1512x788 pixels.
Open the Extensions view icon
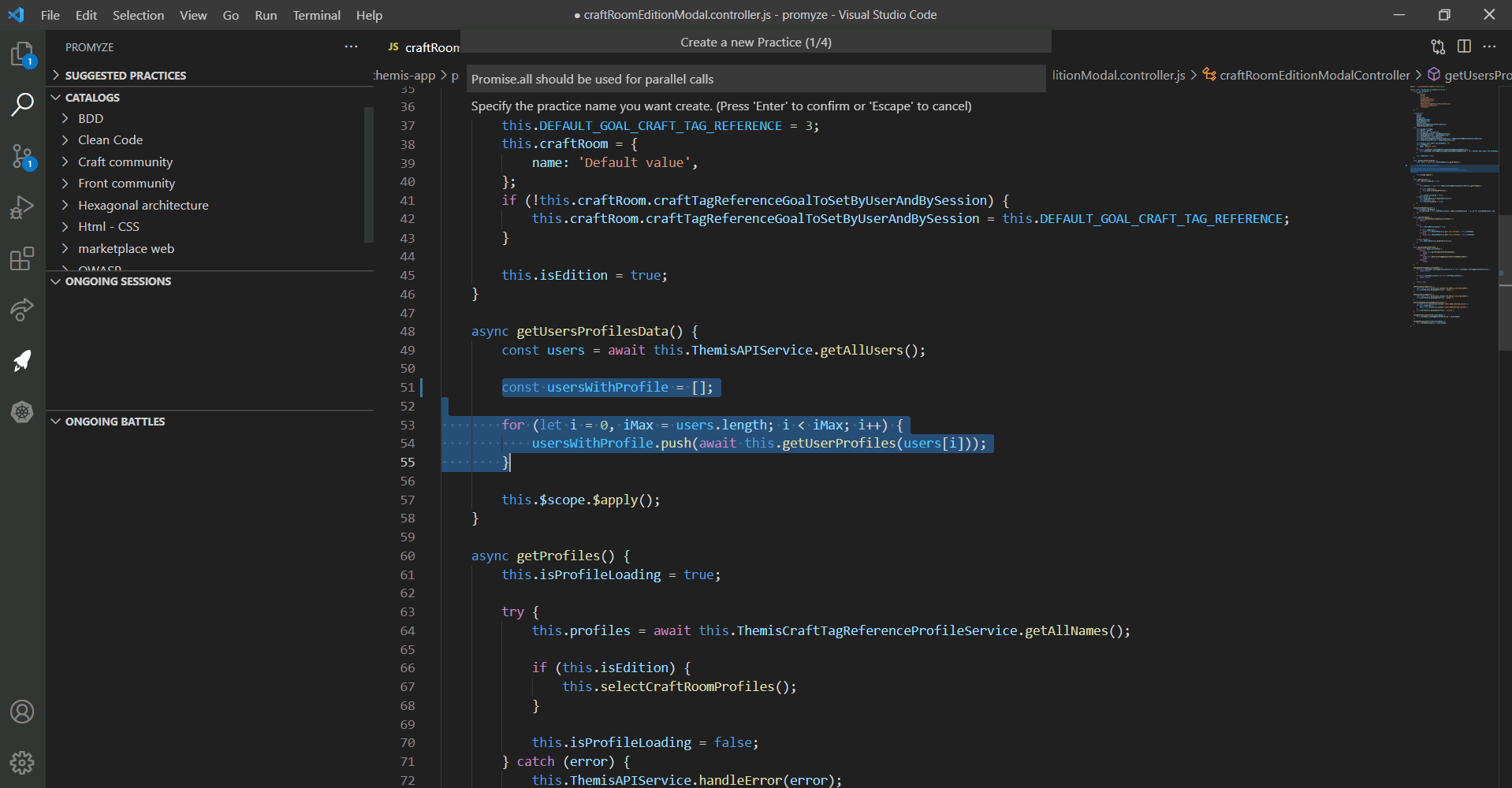pyautogui.click(x=22, y=258)
